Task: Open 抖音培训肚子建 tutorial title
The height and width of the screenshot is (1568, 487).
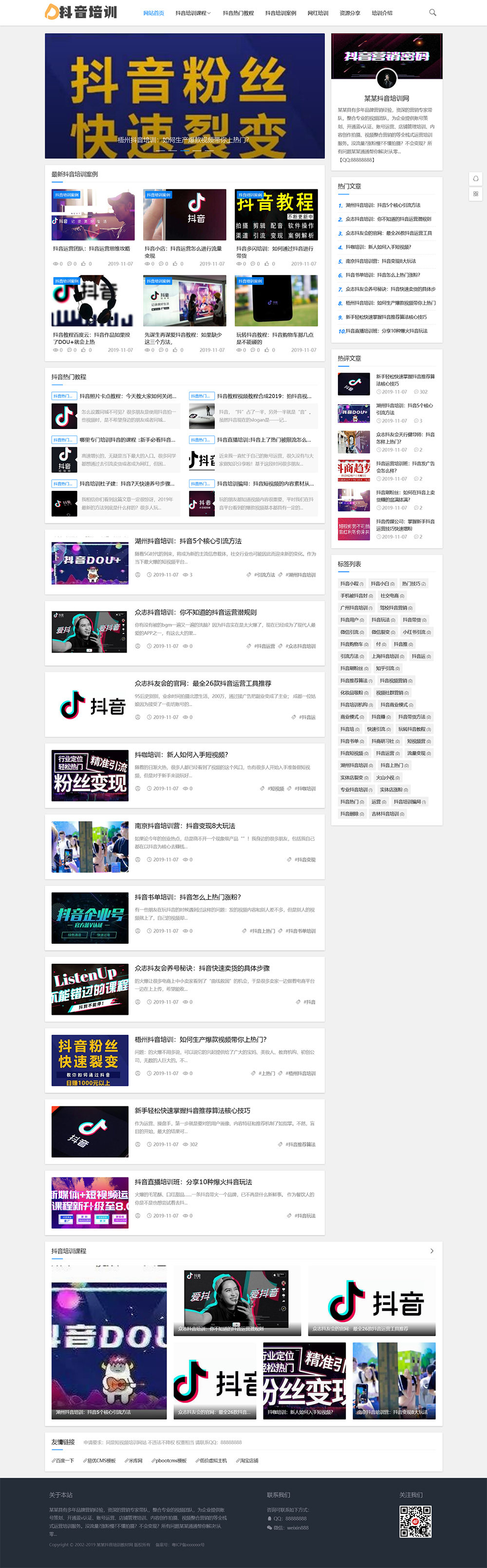Action: 127,484
